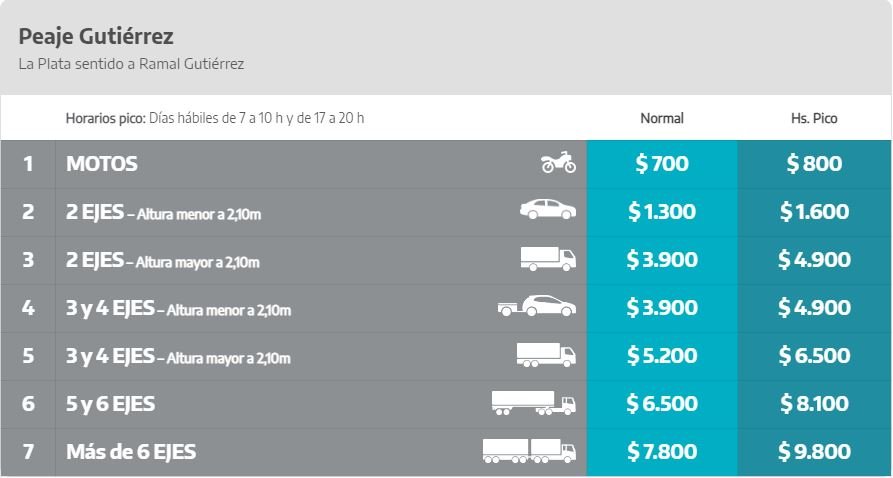Click the semi-trailer truck icon for 5 y 6 EJES
Screen dimensions: 893x478
(533, 403)
